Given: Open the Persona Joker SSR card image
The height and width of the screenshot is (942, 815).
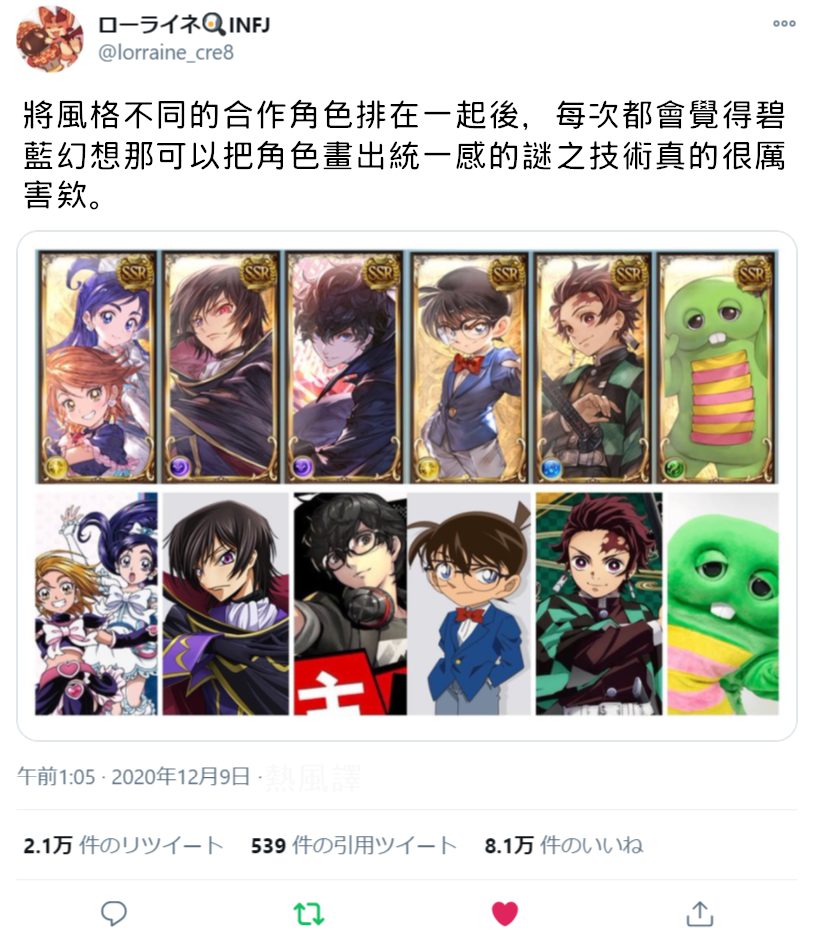Looking at the screenshot, I should tap(344, 367).
